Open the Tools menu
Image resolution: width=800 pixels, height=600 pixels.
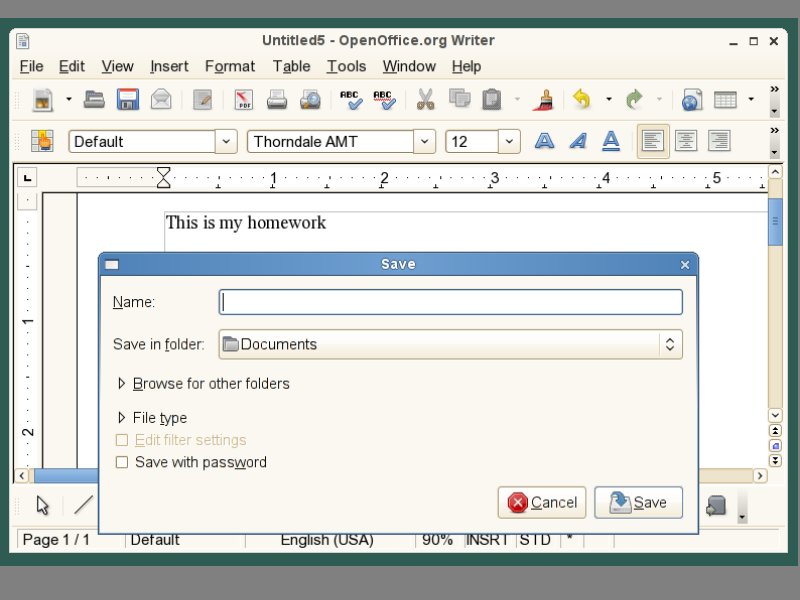click(346, 66)
